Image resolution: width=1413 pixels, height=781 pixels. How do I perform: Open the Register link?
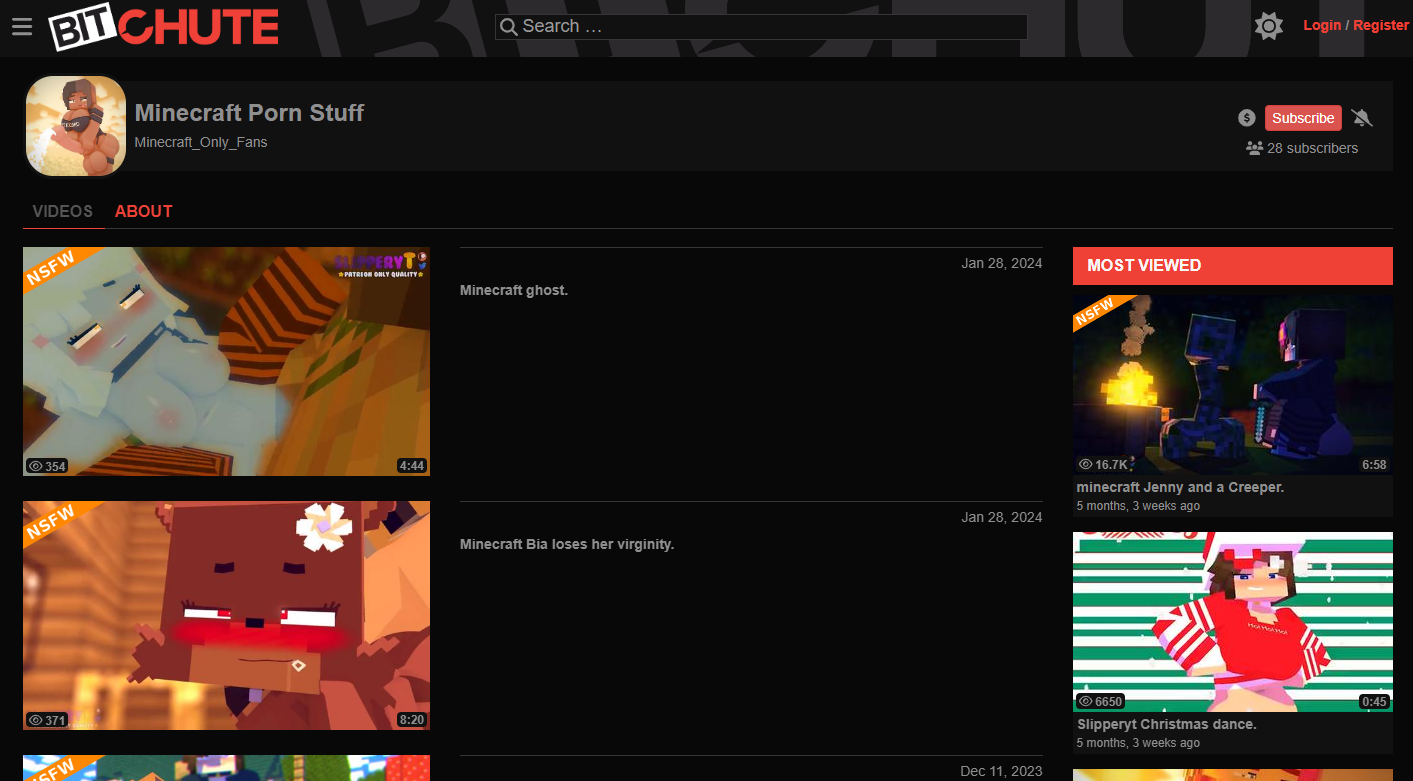point(1381,25)
